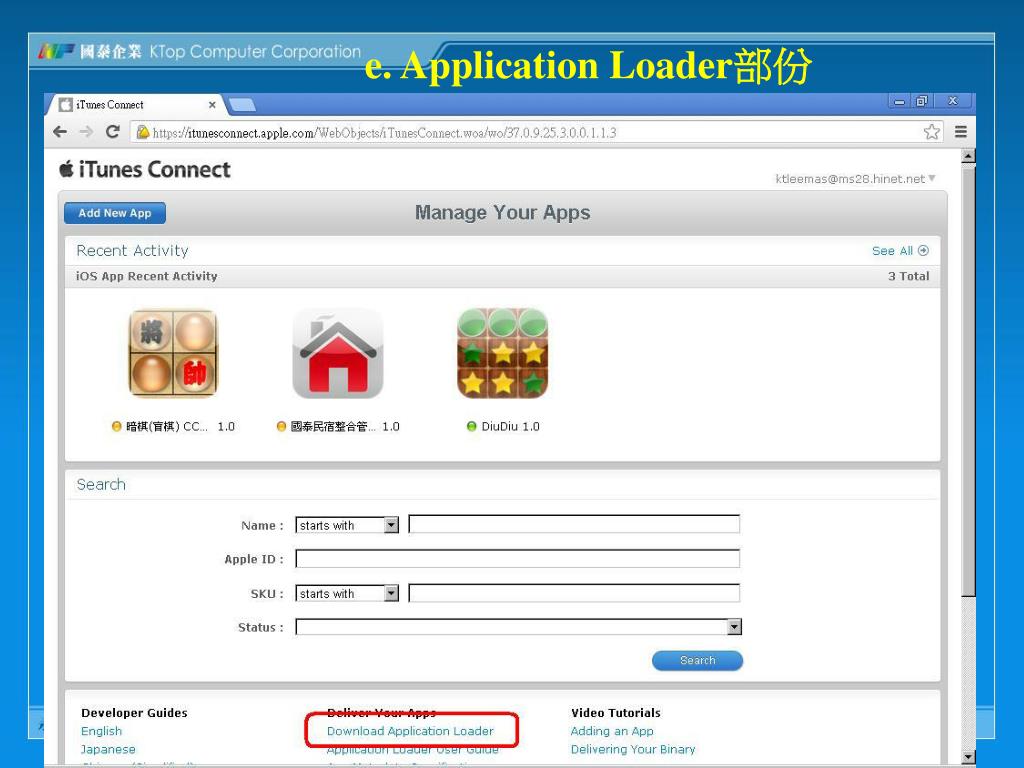Click Download Application Loader link

(410, 731)
